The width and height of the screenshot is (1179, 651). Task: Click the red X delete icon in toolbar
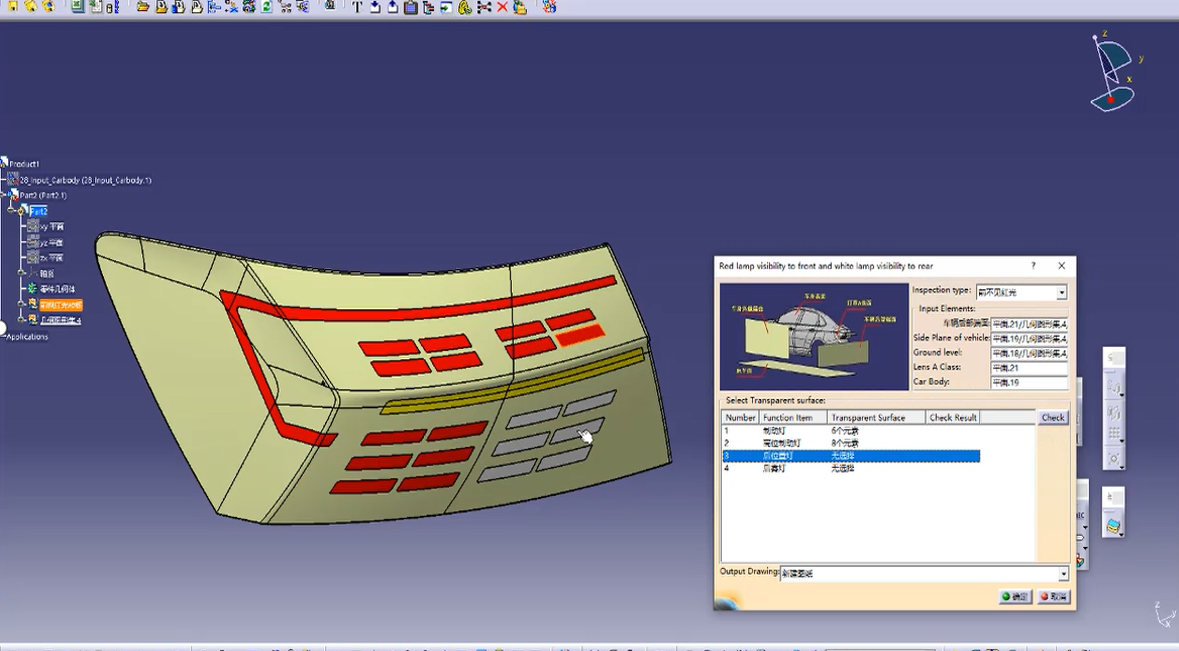coord(502,7)
